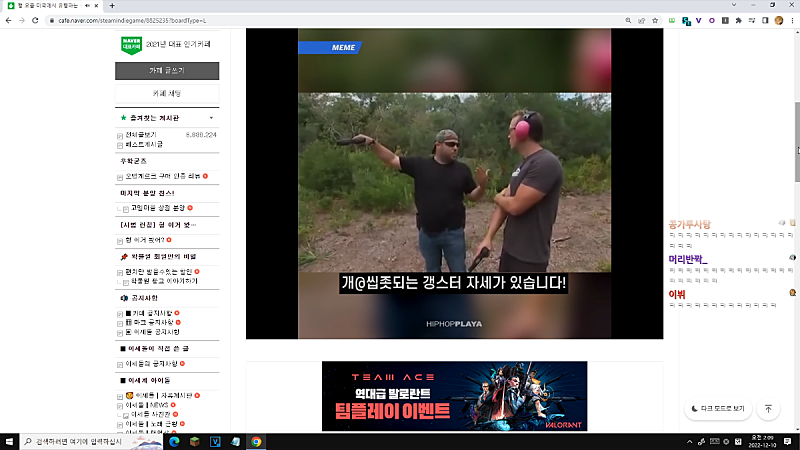Click chat username 이뷔
800x450 pixels.
pos(677,294)
